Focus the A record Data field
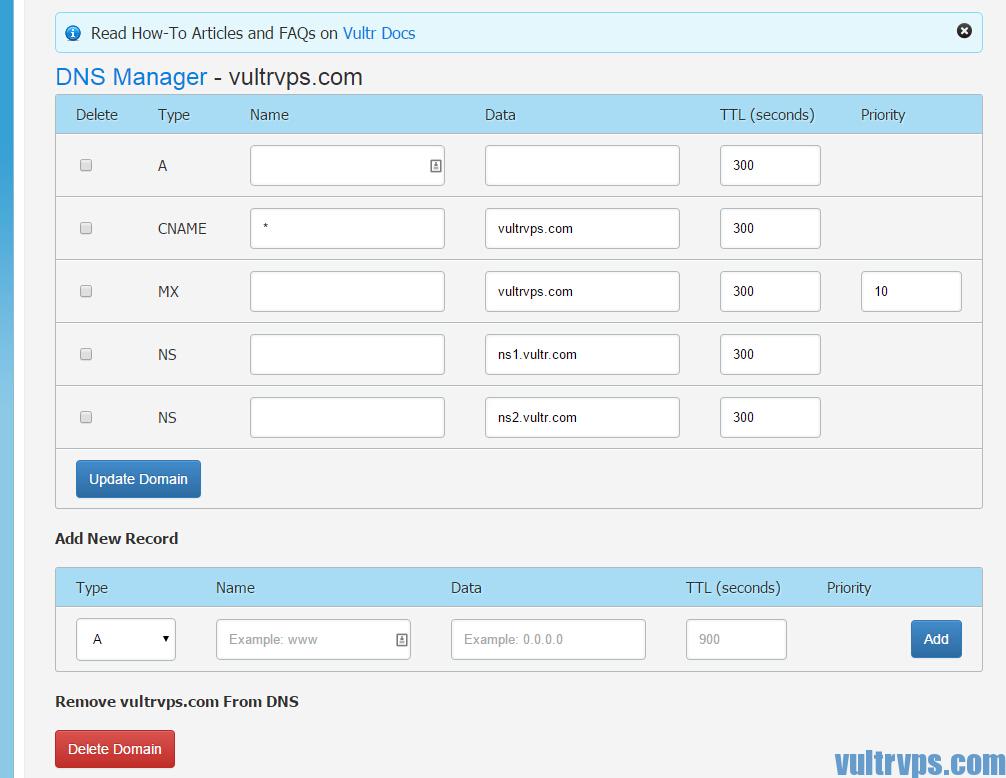 pos(582,165)
